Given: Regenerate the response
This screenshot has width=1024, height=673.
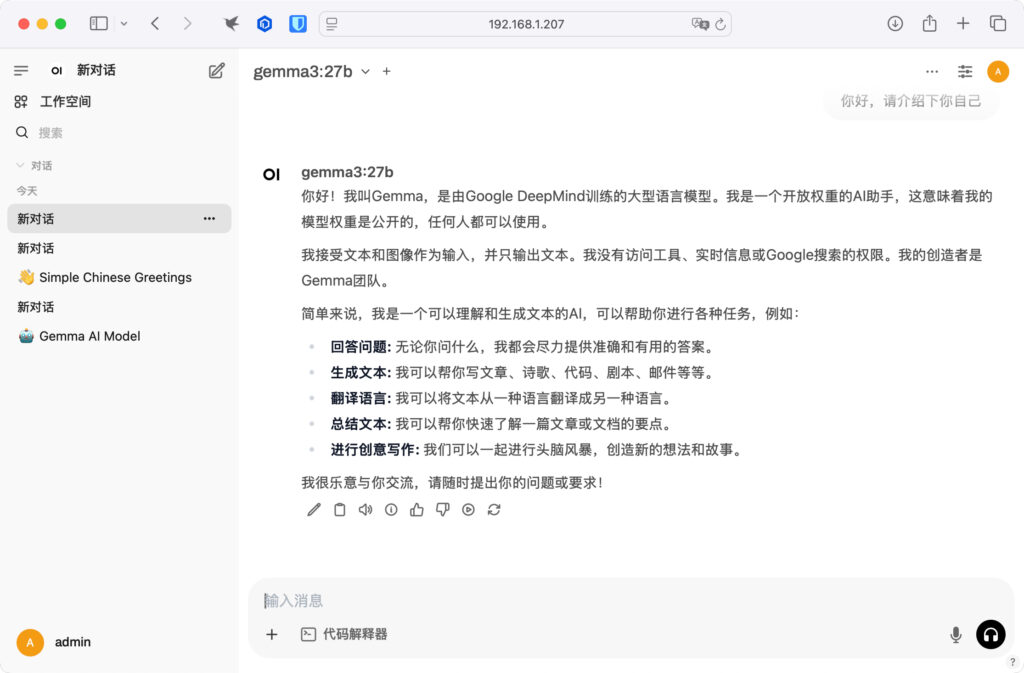Looking at the screenshot, I should pyautogui.click(x=494, y=510).
